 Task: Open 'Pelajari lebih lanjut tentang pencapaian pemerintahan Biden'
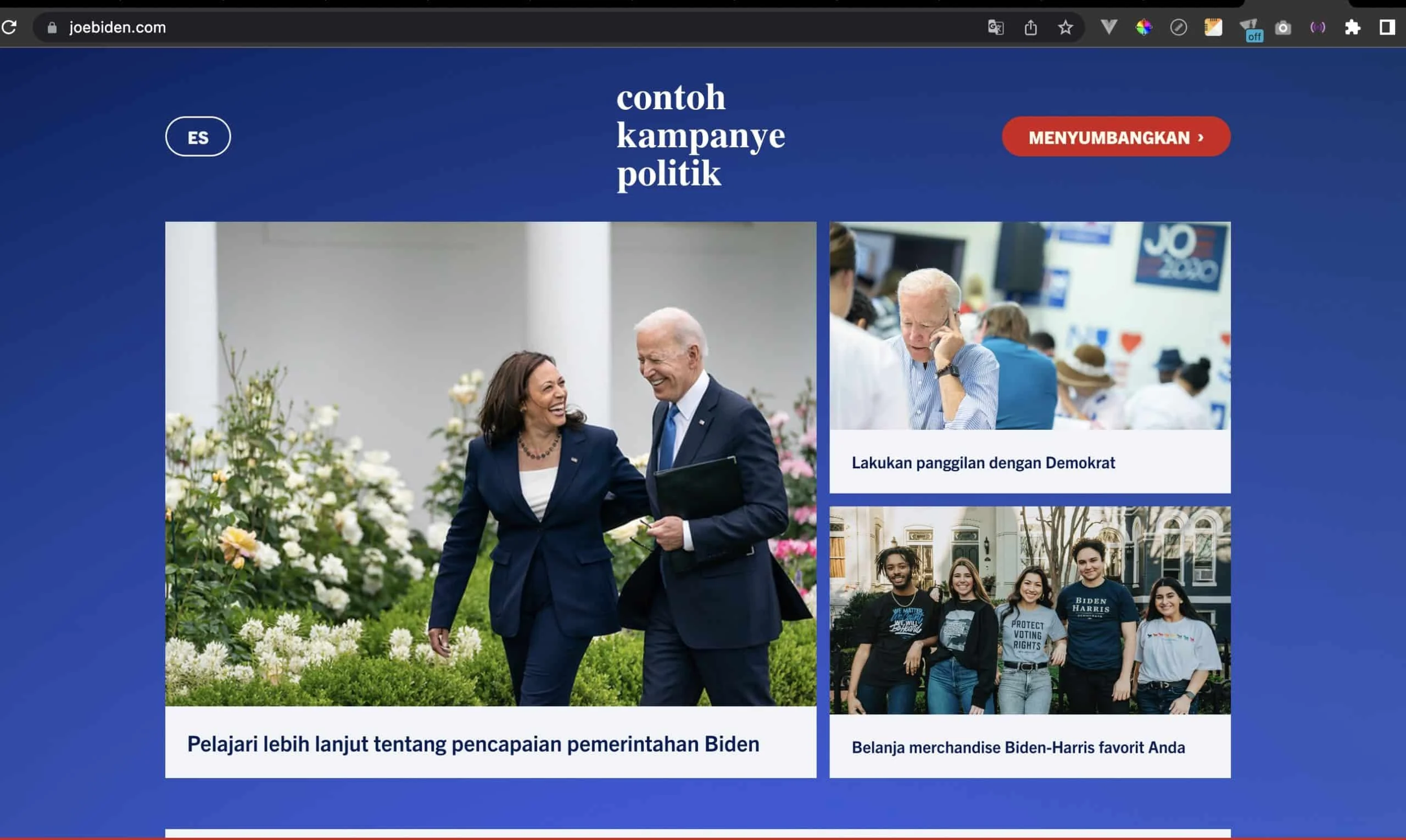(473, 744)
